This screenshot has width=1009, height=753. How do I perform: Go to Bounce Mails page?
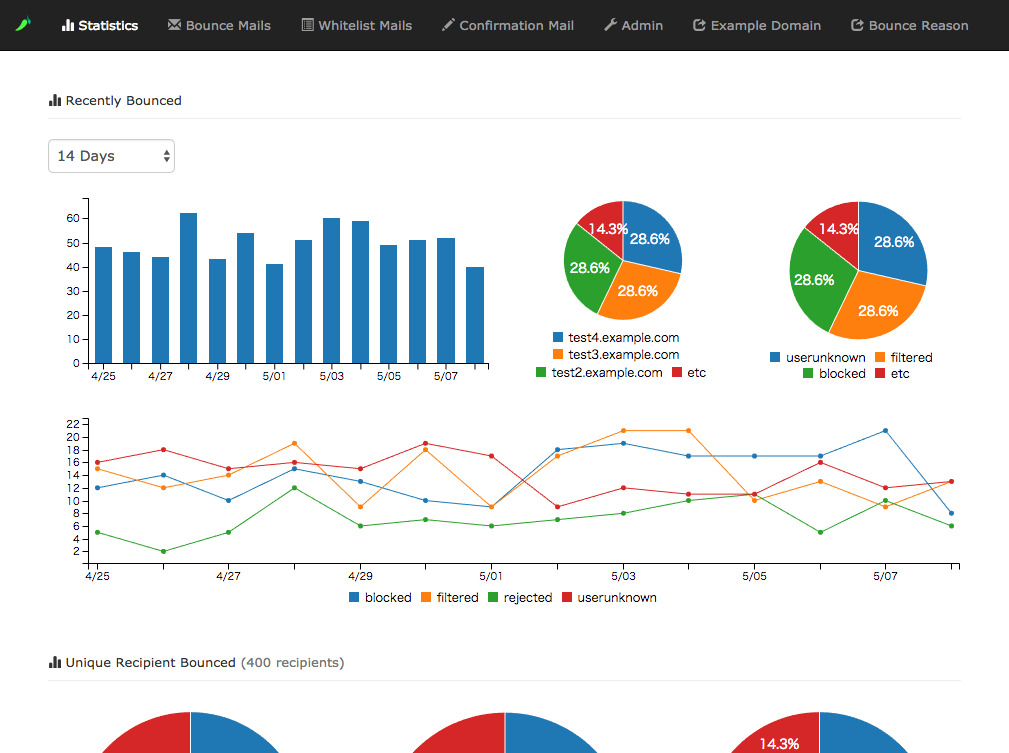[219, 25]
